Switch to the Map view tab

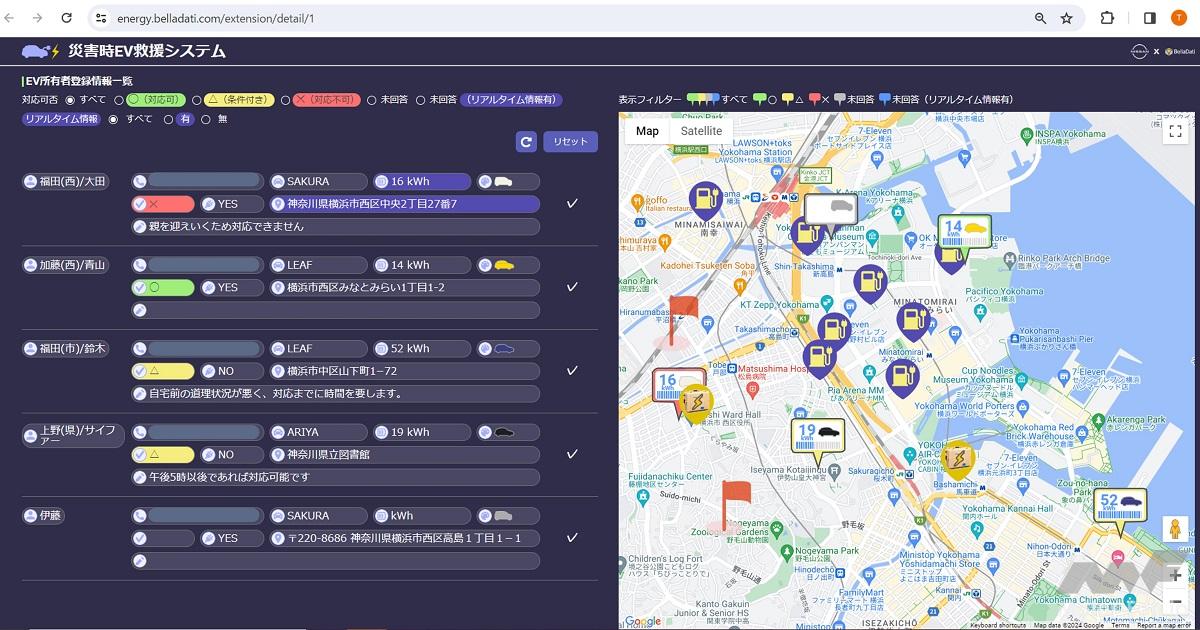647,131
